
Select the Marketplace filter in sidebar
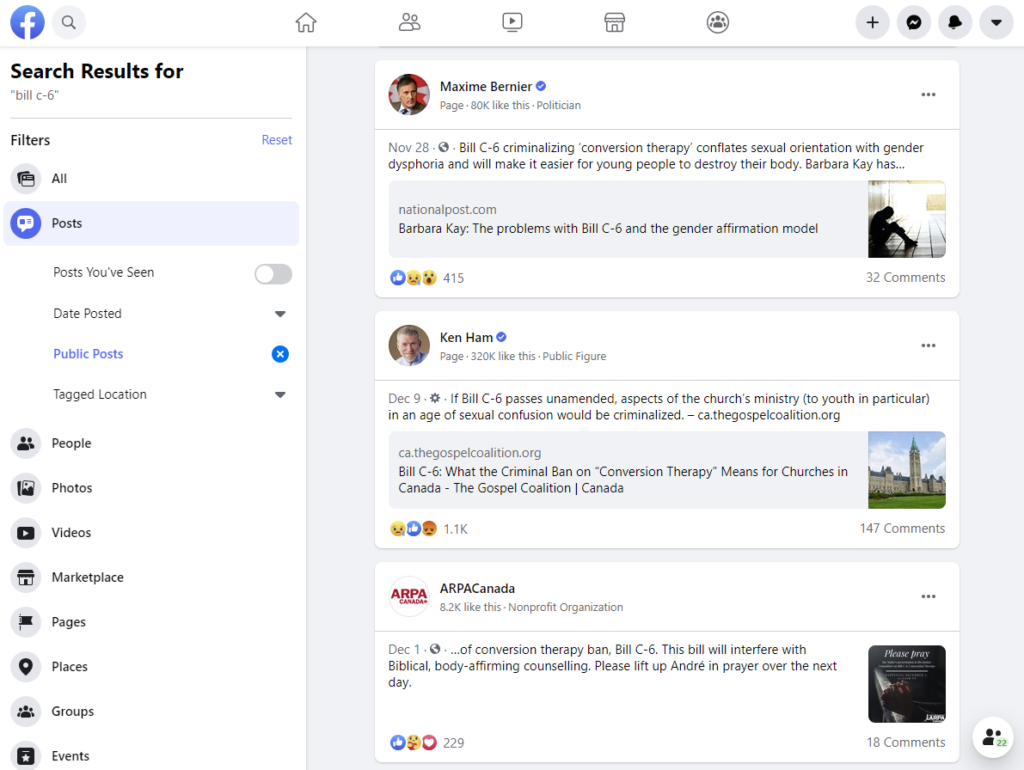pos(151,577)
